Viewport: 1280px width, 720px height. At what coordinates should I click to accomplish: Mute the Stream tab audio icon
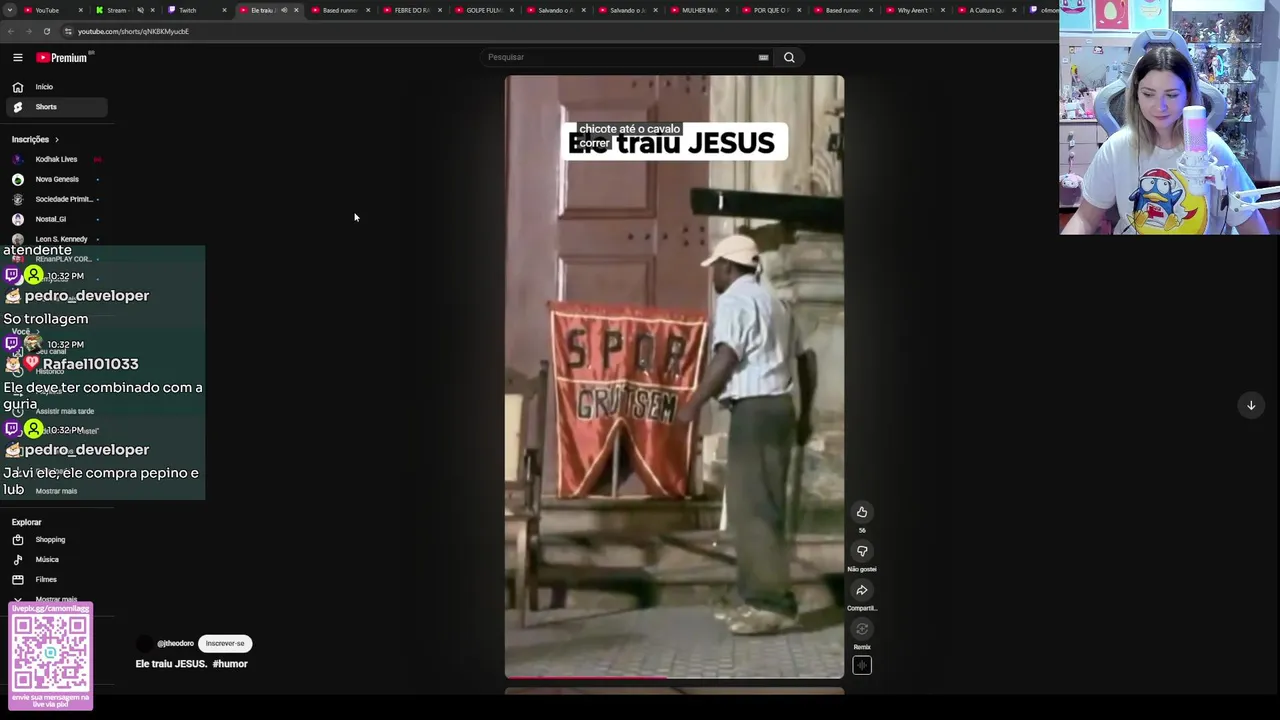click(140, 10)
